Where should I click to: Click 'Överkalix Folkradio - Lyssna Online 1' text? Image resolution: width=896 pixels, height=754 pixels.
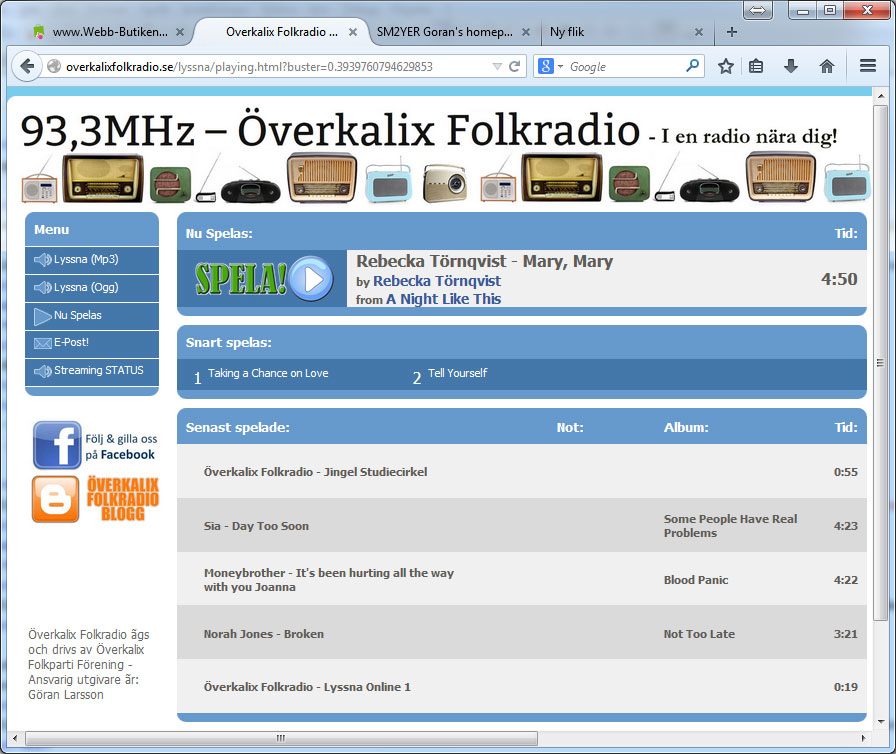coord(307,687)
